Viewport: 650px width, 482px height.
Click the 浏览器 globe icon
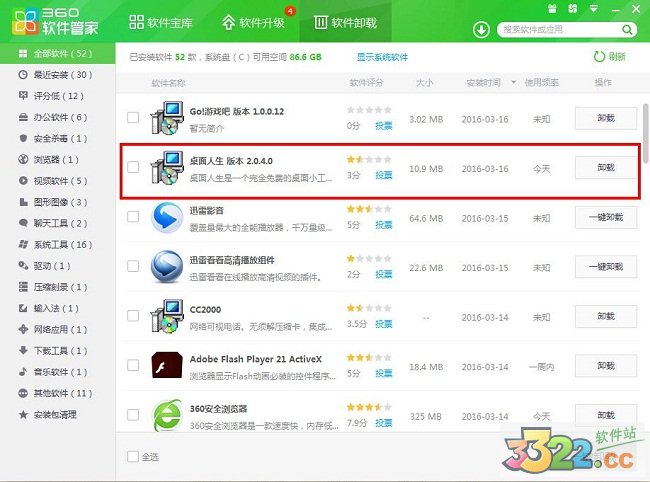coord(23,159)
